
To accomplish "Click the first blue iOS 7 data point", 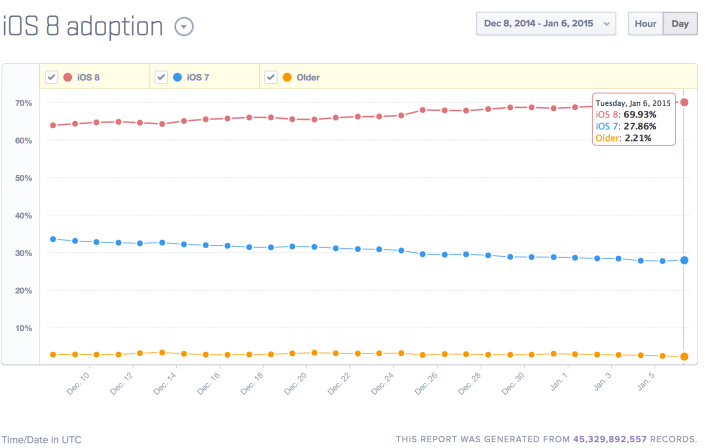I will (x=53, y=239).
